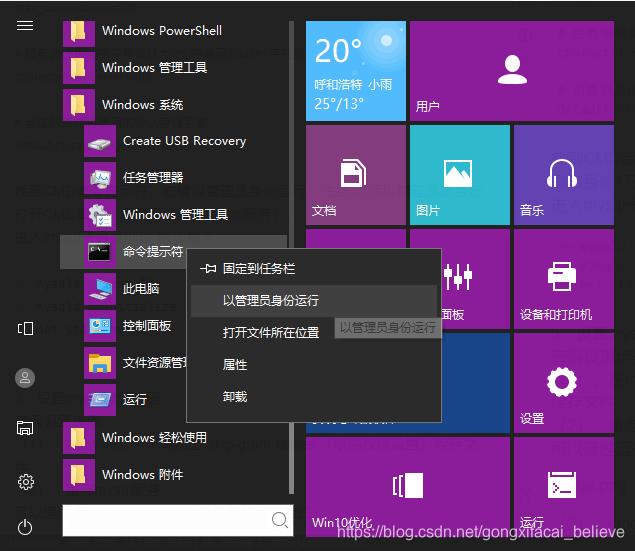Click the Create USB Recovery drive icon

(100, 141)
